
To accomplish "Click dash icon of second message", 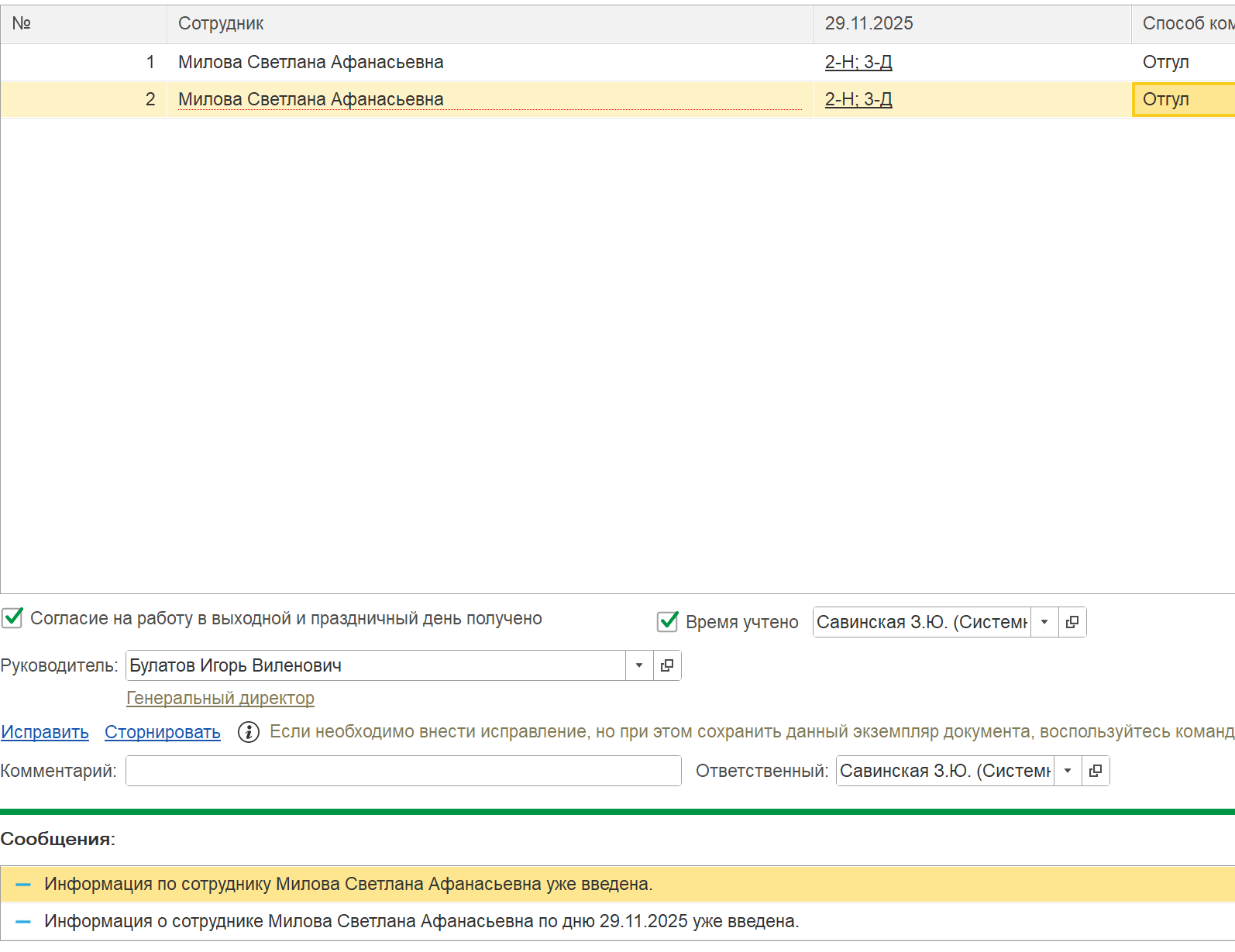I will [23, 922].
